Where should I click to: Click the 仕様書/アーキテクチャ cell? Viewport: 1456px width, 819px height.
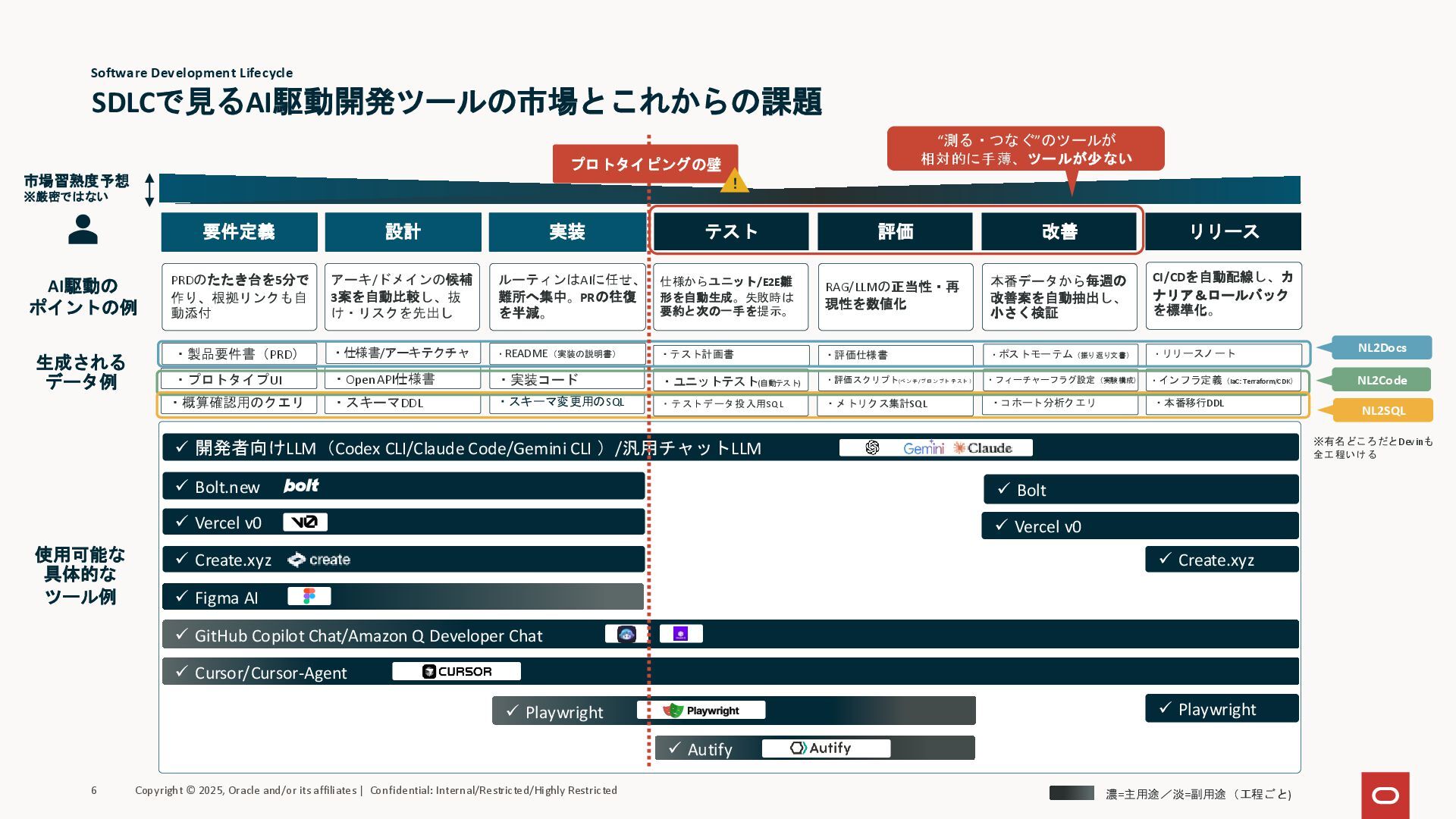tap(403, 353)
